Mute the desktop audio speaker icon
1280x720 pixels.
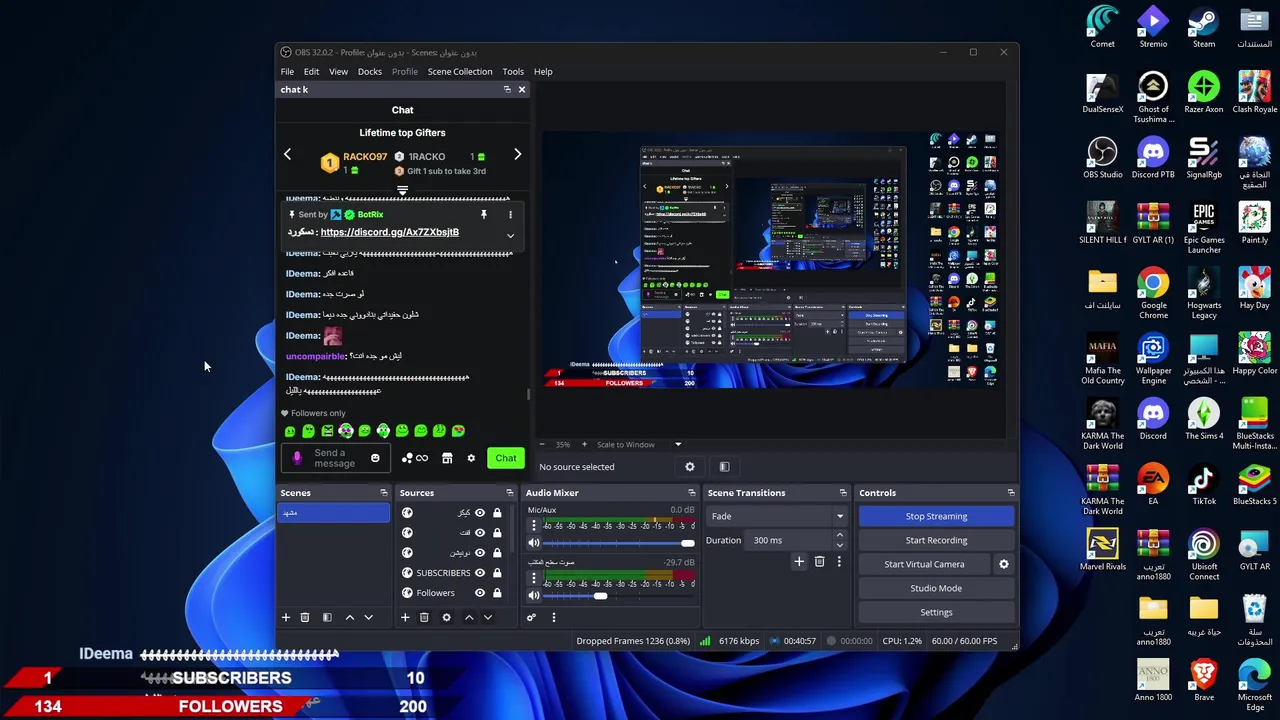click(x=534, y=596)
